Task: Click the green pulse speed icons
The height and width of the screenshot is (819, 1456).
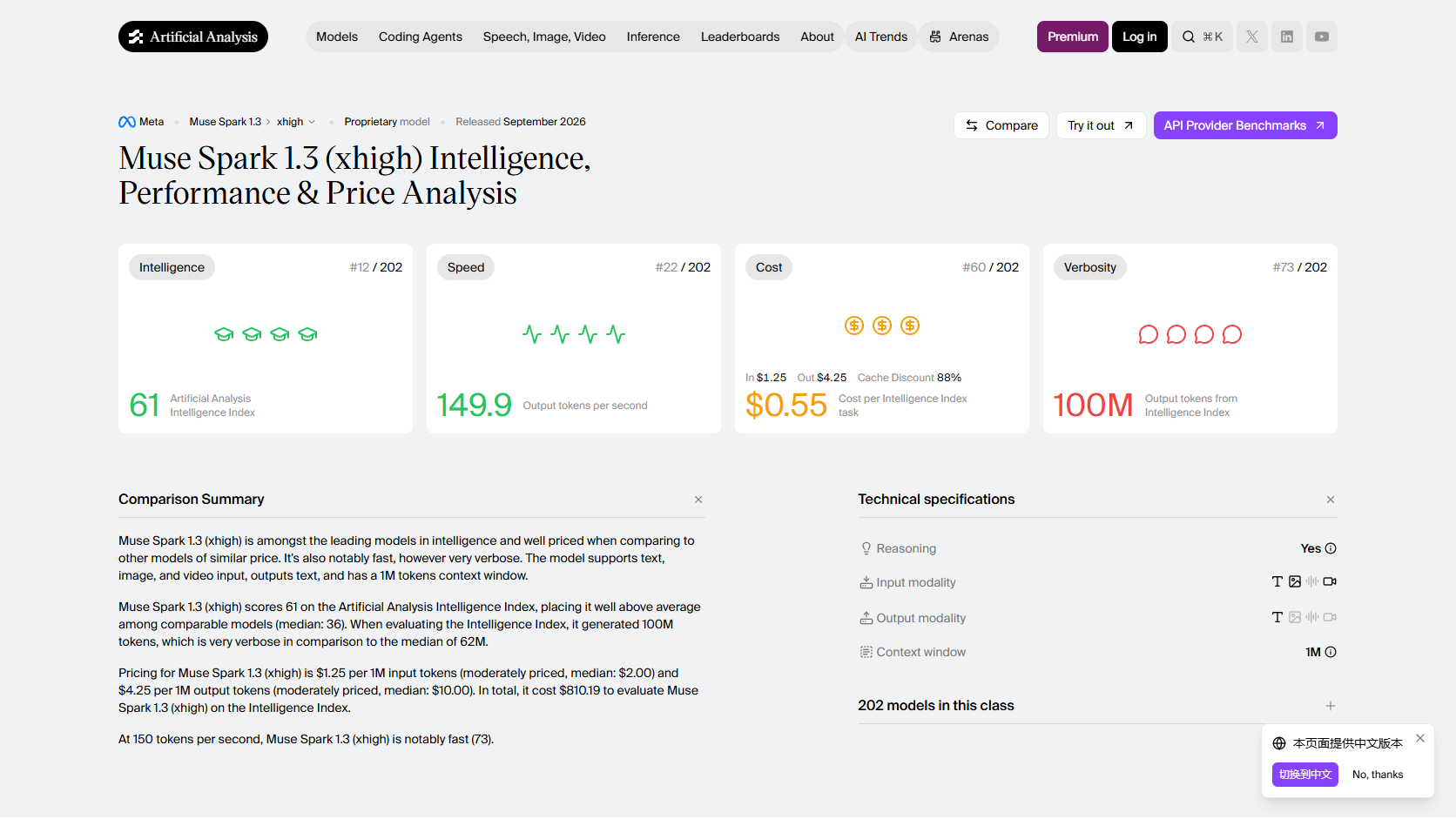Action: (x=574, y=334)
